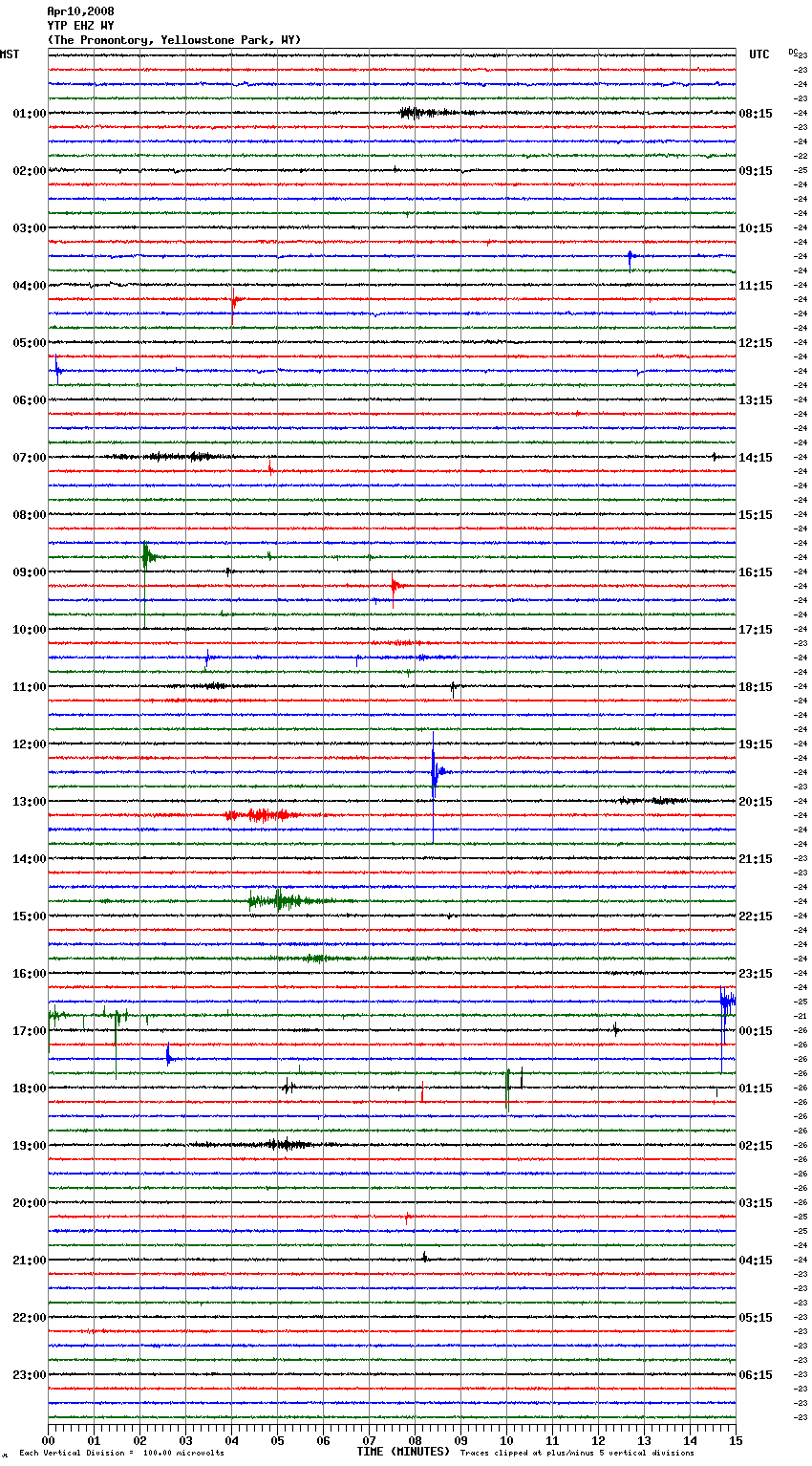Click the '10:15' UTC time label
This screenshot has width=812, height=1466.
tap(756, 228)
